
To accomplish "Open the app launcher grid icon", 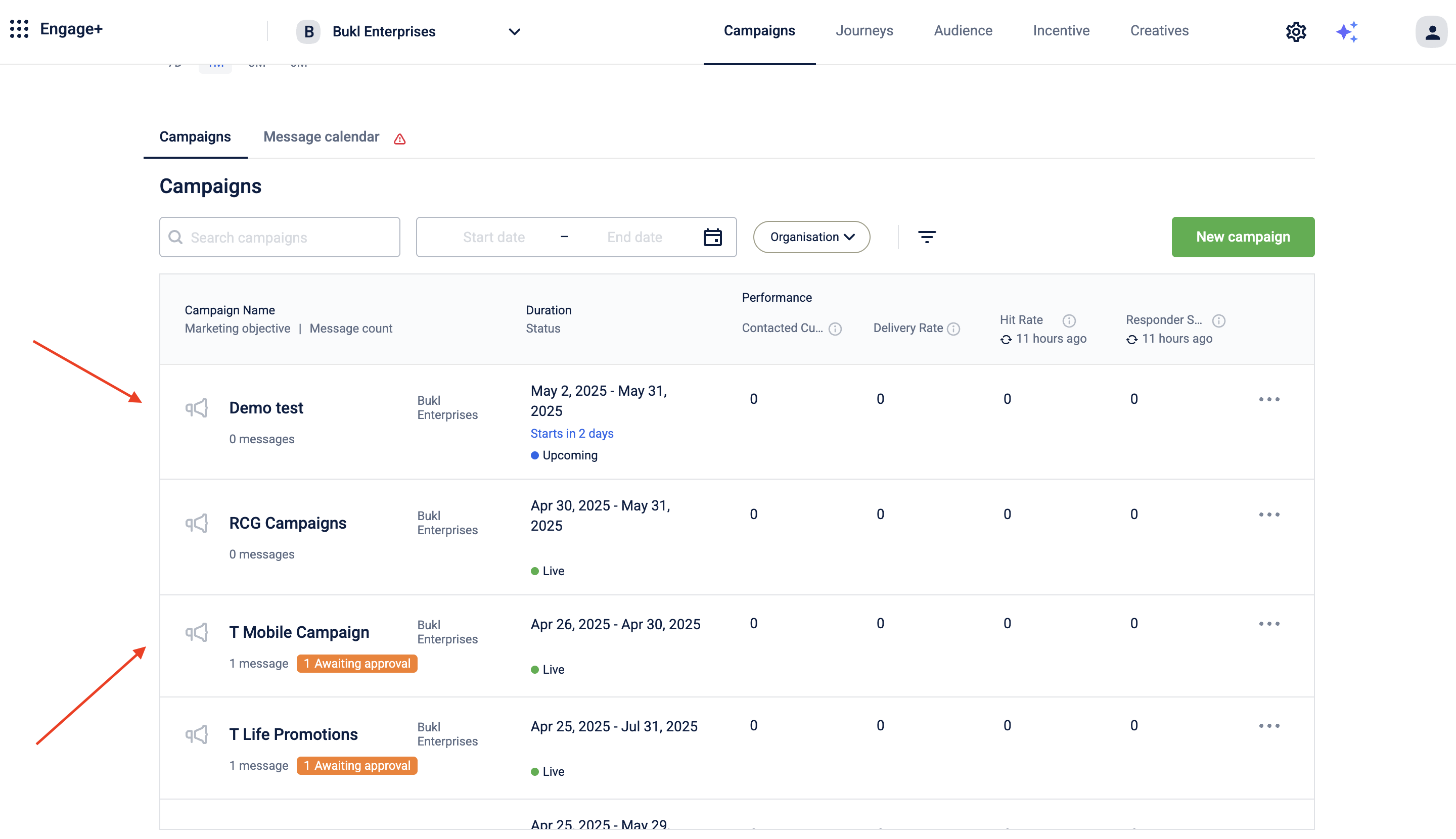I will (19, 29).
